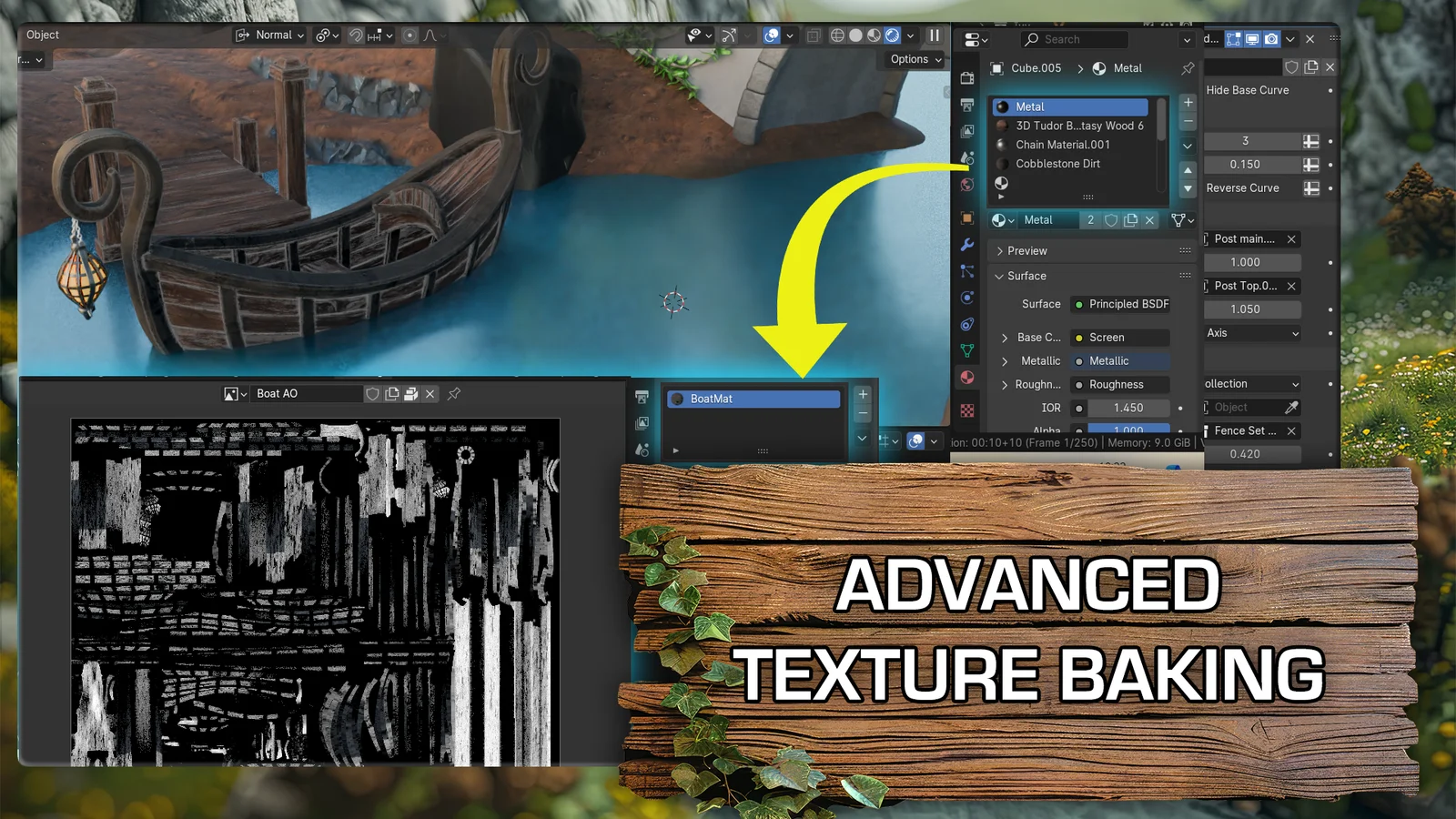The width and height of the screenshot is (1456, 819).
Task: Open the World properties tab
Action: 967,185
